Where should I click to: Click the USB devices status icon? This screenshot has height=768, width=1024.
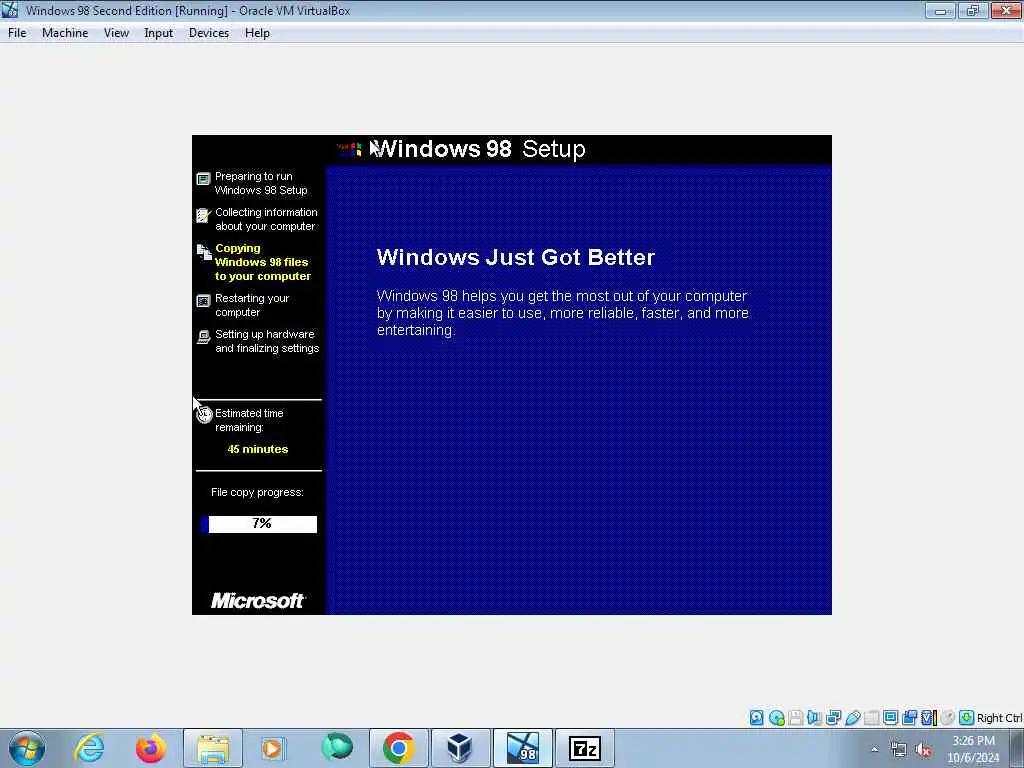852,718
